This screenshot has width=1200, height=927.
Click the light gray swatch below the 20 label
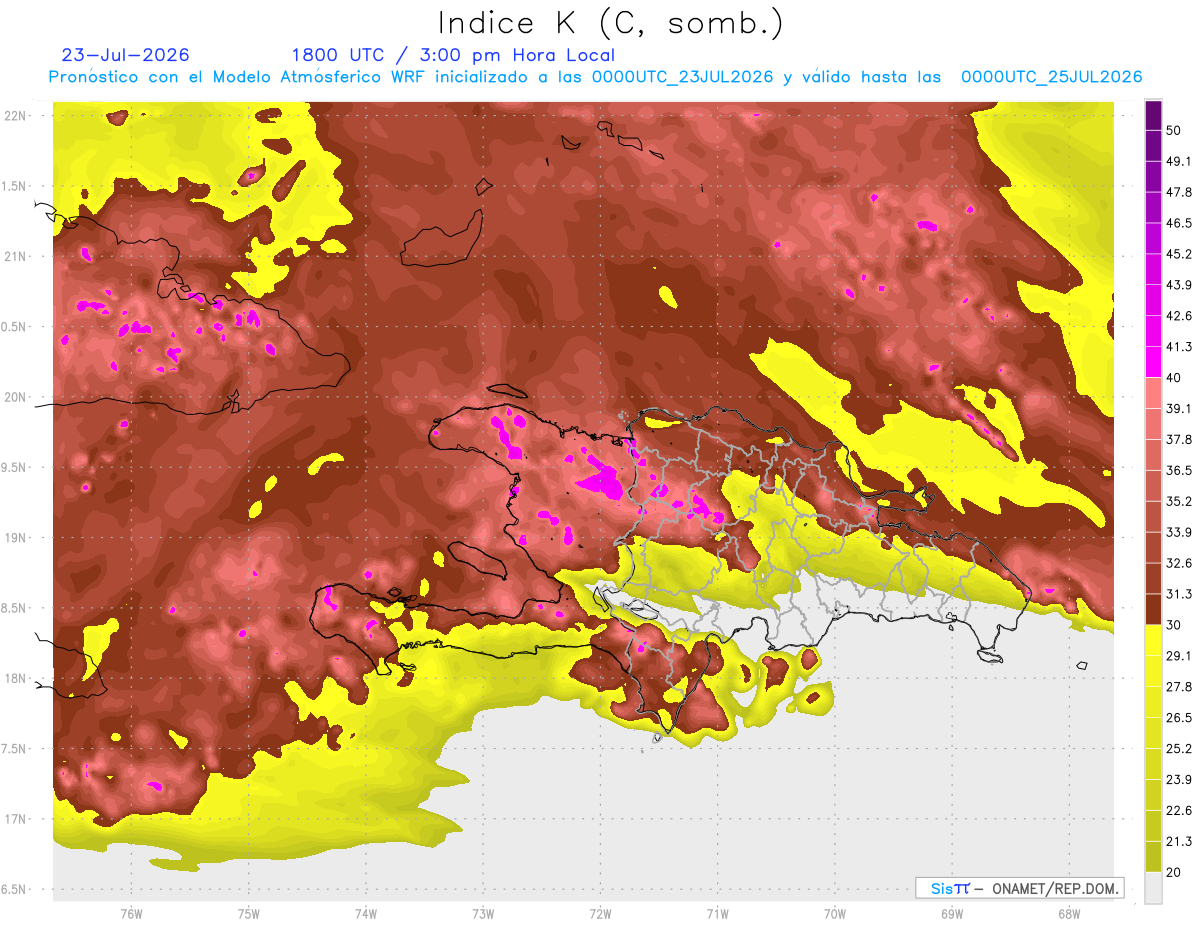(x=1153, y=888)
